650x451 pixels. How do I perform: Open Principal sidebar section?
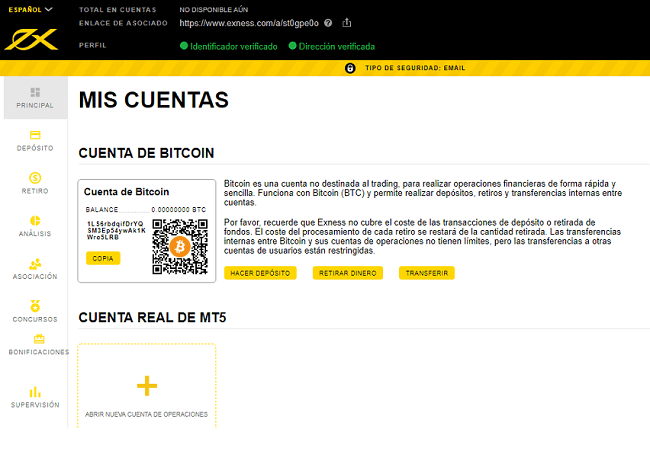point(36,98)
